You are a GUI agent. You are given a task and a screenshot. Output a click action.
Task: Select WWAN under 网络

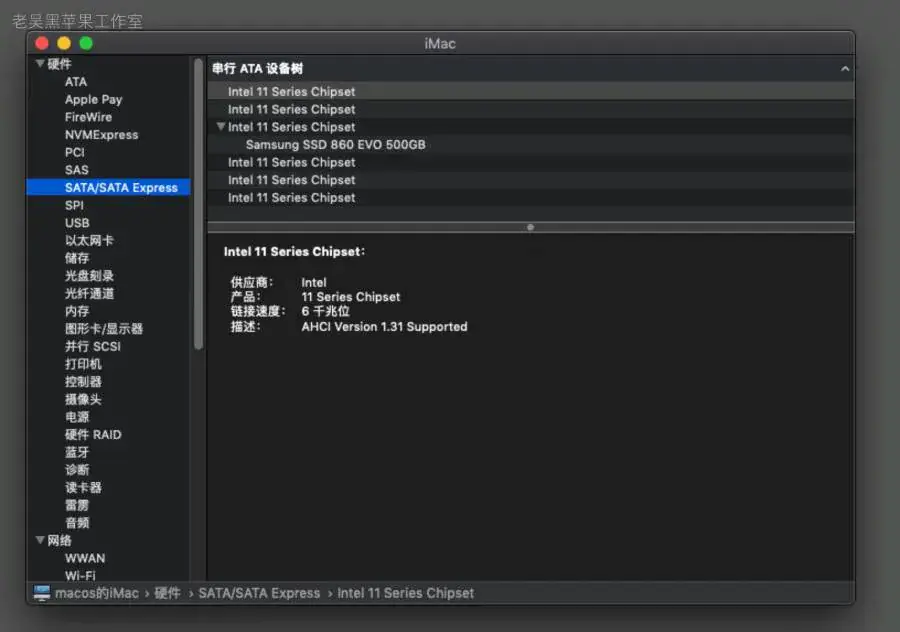[85, 559]
